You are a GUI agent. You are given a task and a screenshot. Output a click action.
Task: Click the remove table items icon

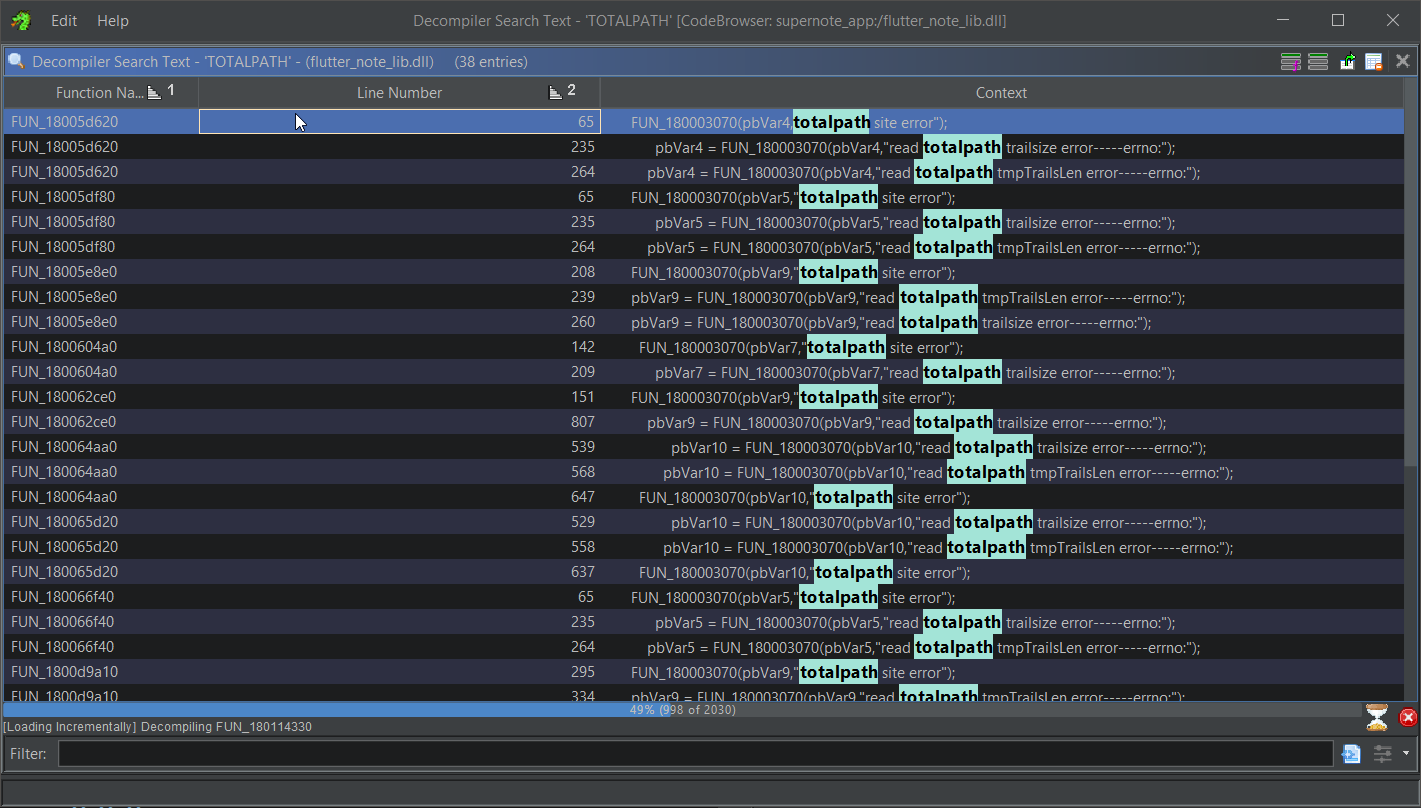[x=1374, y=62]
